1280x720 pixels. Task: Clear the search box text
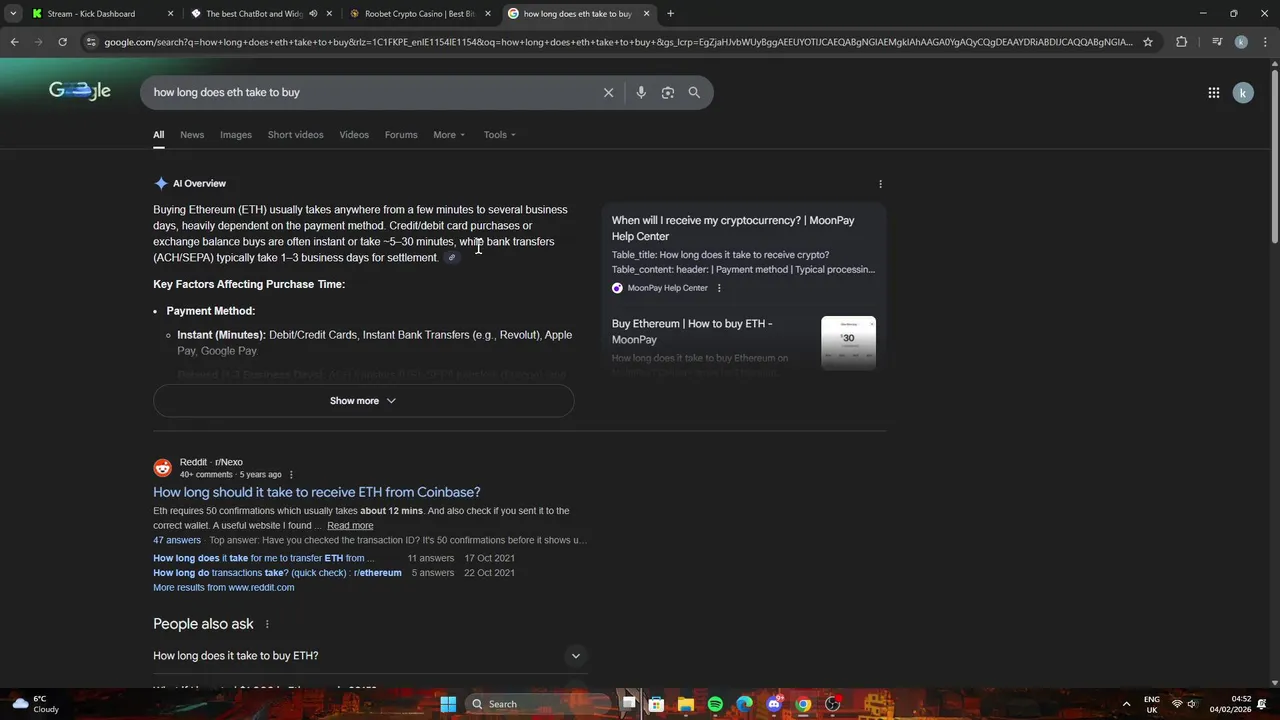(608, 92)
